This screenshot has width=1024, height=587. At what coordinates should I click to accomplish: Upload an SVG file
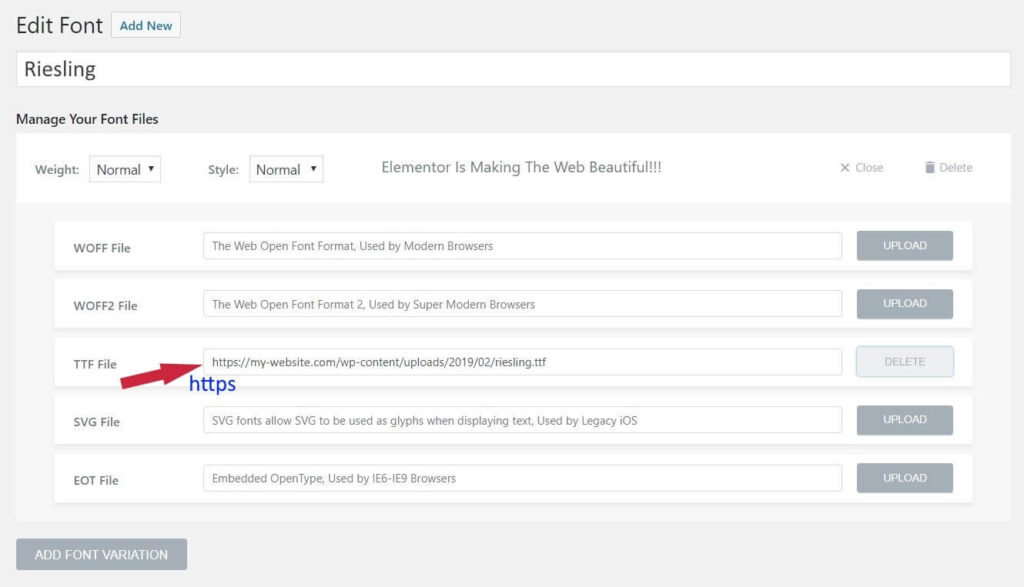[x=904, y=420]
